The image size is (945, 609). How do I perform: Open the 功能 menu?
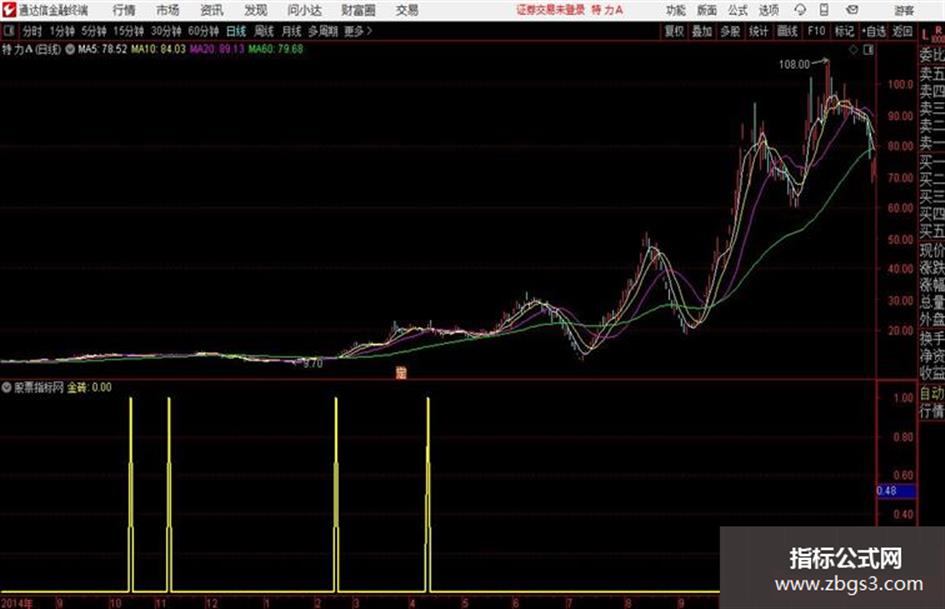676,10
